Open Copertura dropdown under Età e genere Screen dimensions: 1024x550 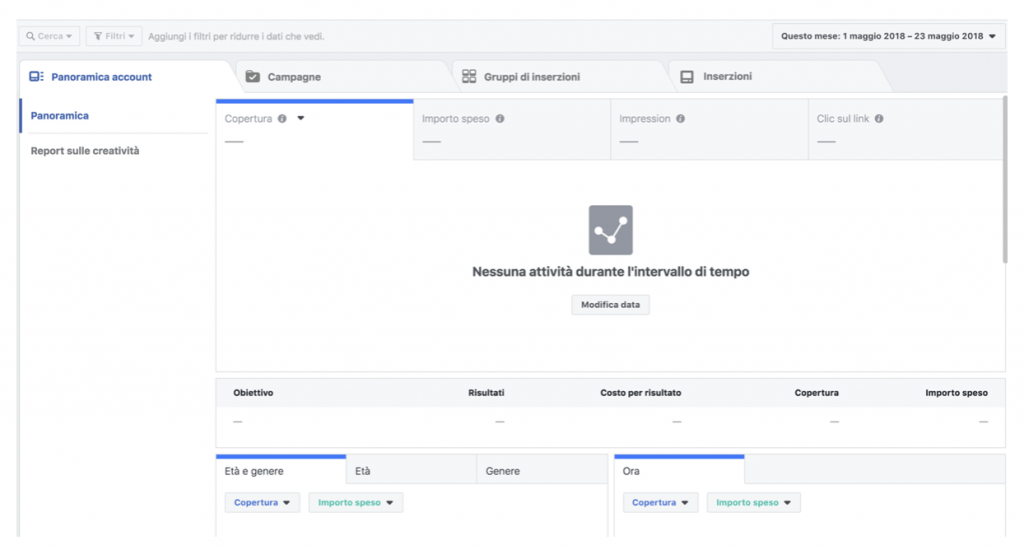point(262,502)
